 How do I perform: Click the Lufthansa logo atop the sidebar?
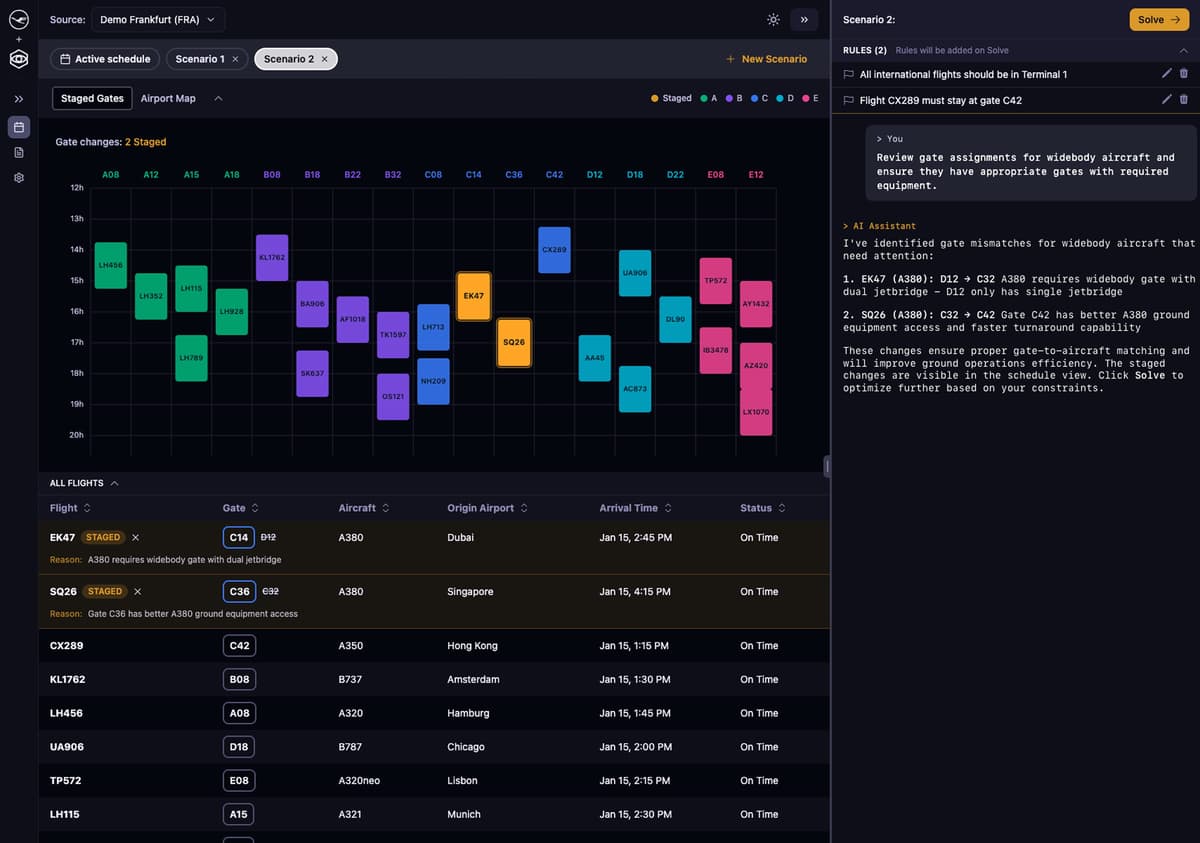pos(18,19)
